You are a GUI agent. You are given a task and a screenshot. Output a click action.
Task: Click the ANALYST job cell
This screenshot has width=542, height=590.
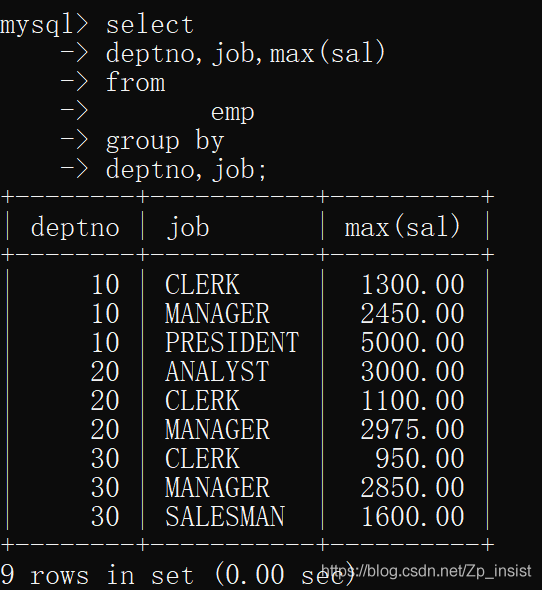217,371
